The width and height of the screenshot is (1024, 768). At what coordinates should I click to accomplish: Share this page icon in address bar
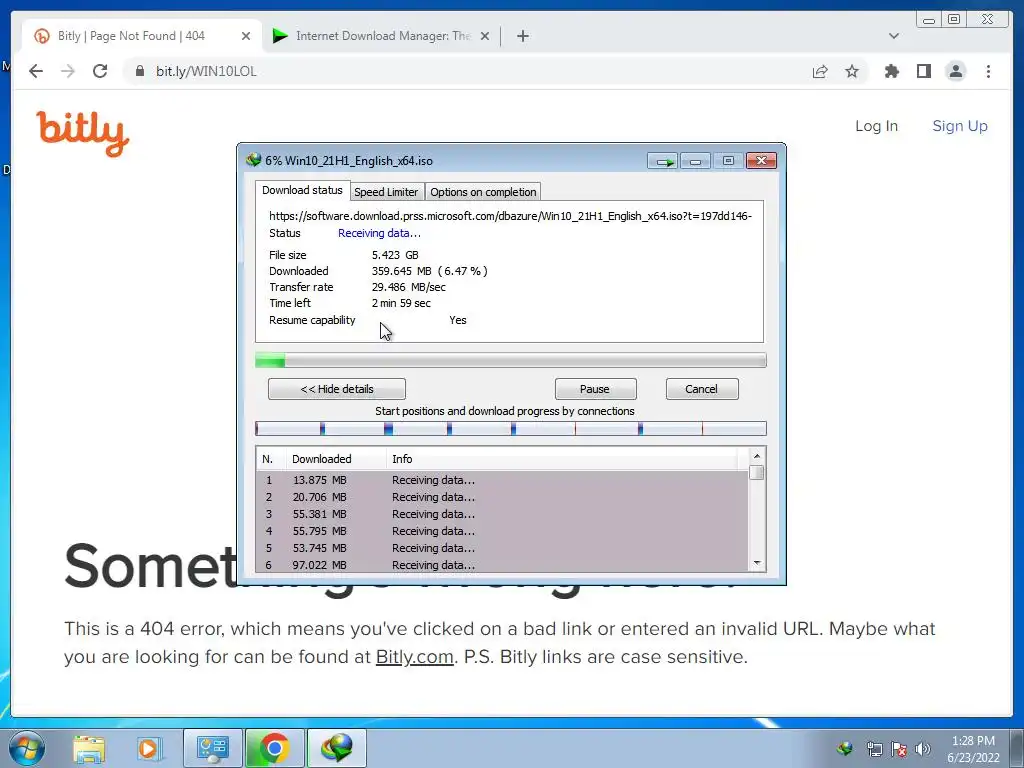(820, 71)
